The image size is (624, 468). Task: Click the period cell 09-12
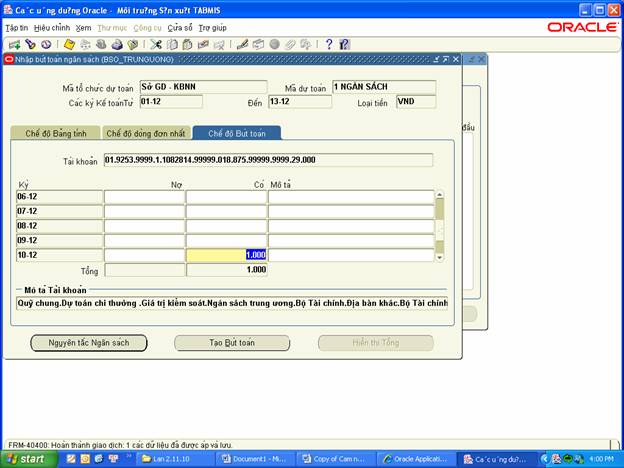[59, 241]
